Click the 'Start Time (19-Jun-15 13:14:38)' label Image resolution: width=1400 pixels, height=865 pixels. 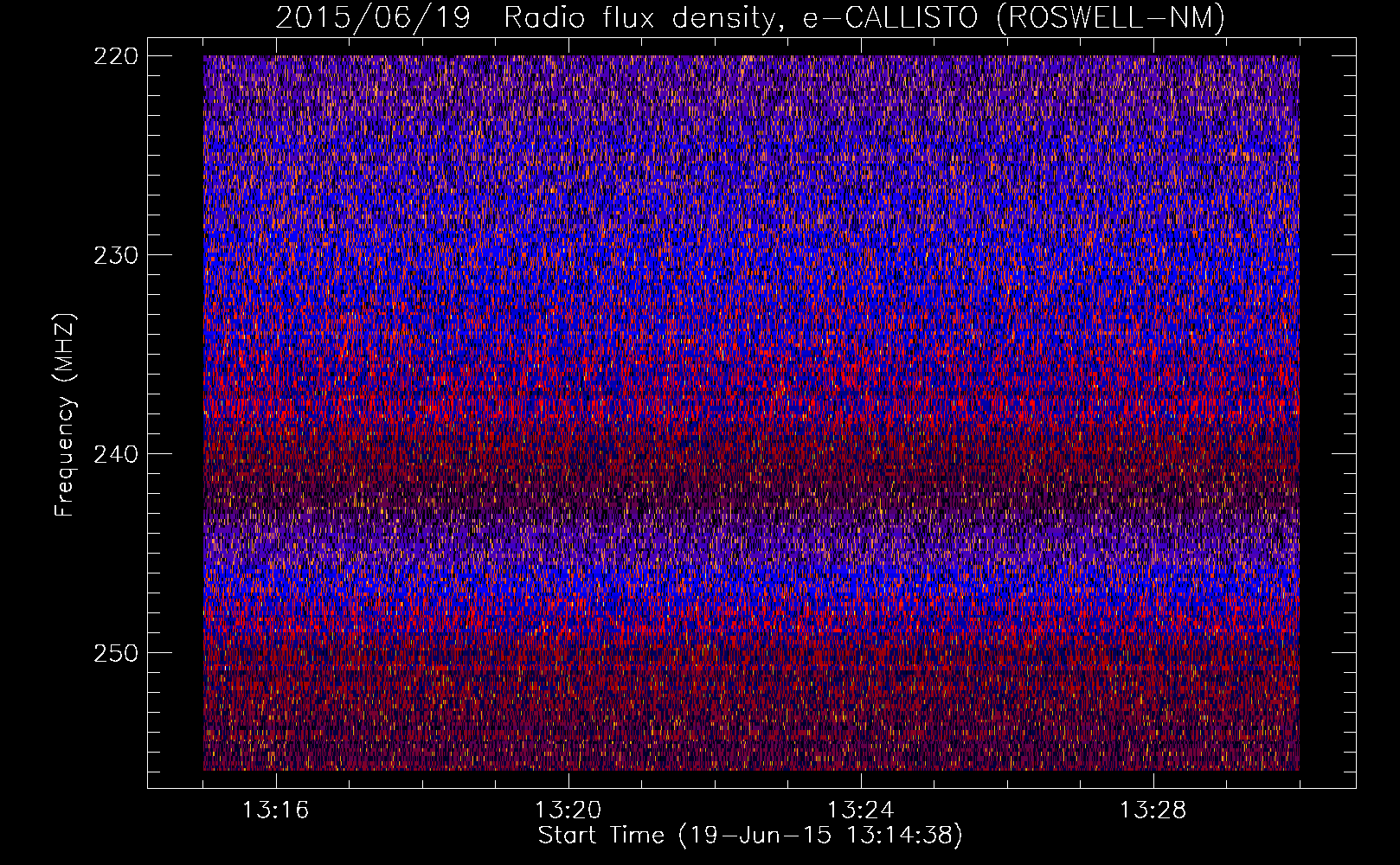pyautogui.click(x=750, y=836)
